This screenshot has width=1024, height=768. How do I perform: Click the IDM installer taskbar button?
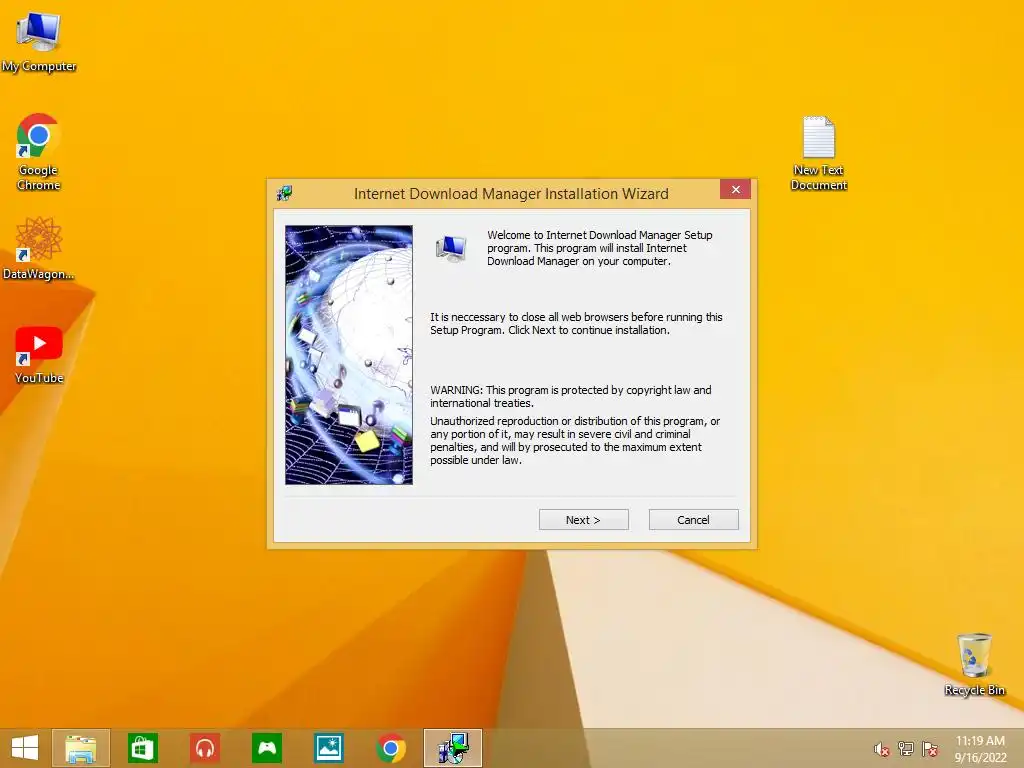pos(453,748)
